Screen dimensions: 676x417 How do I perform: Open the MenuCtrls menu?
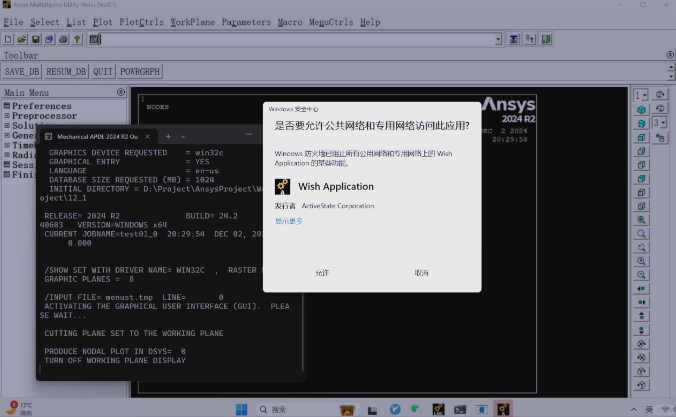coord(331,22)
